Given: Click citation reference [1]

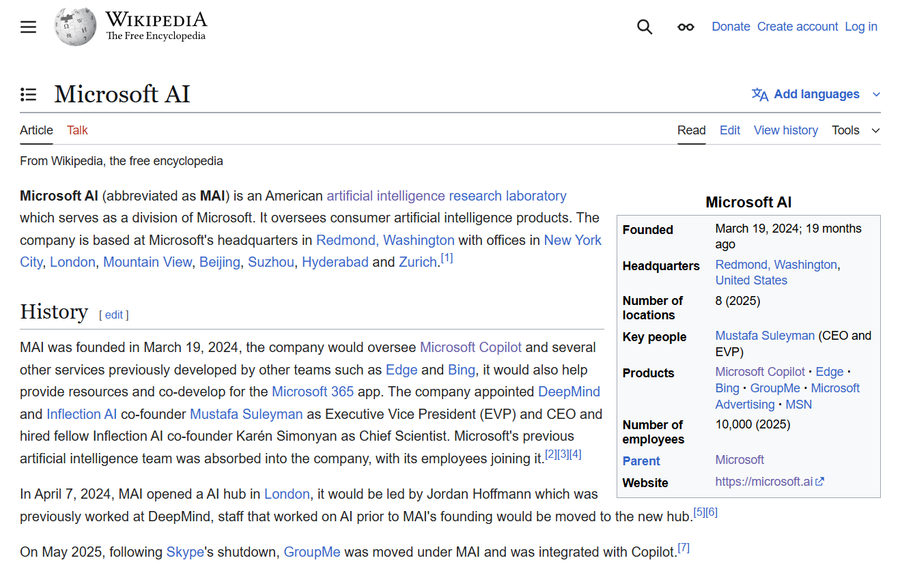Looking at the screenshot, I should 447,258.
